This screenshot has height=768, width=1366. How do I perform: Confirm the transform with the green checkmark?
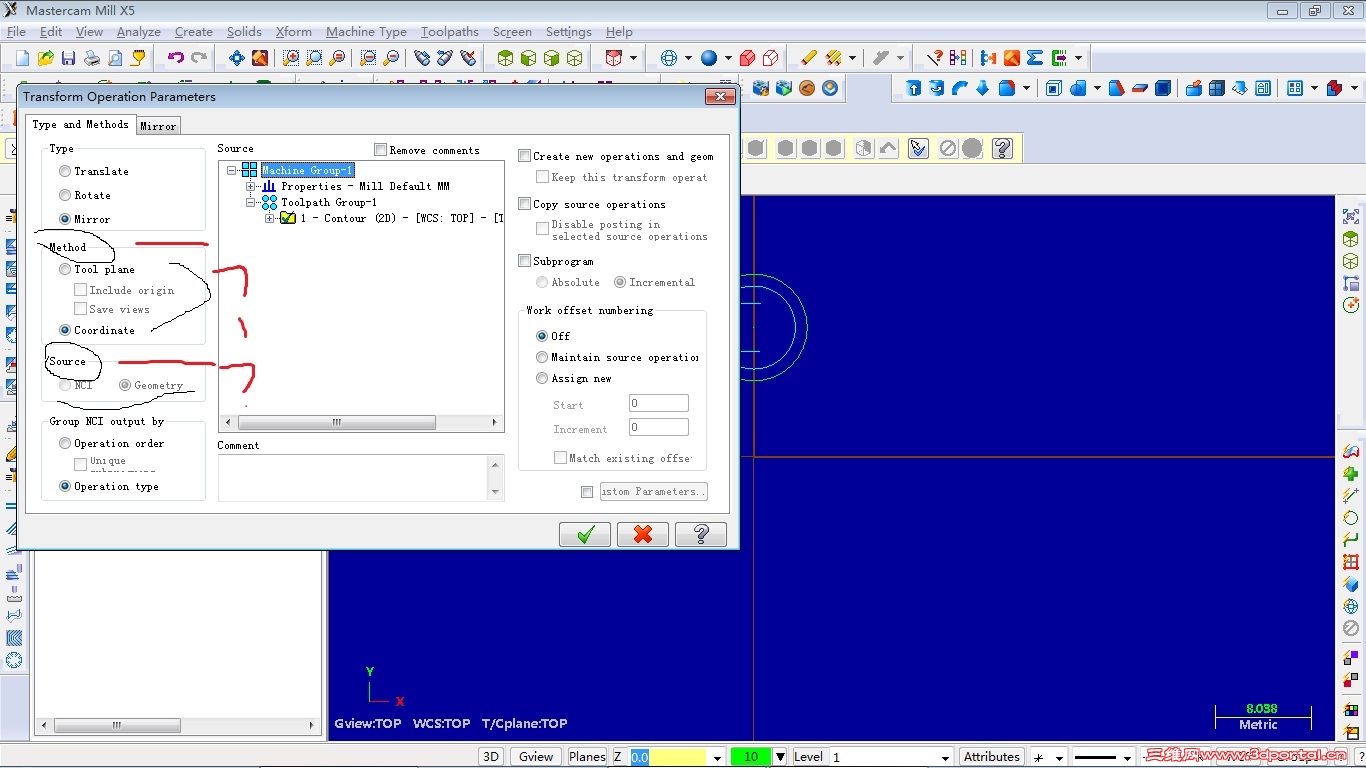pyautogui.click(x=585, y=534)
